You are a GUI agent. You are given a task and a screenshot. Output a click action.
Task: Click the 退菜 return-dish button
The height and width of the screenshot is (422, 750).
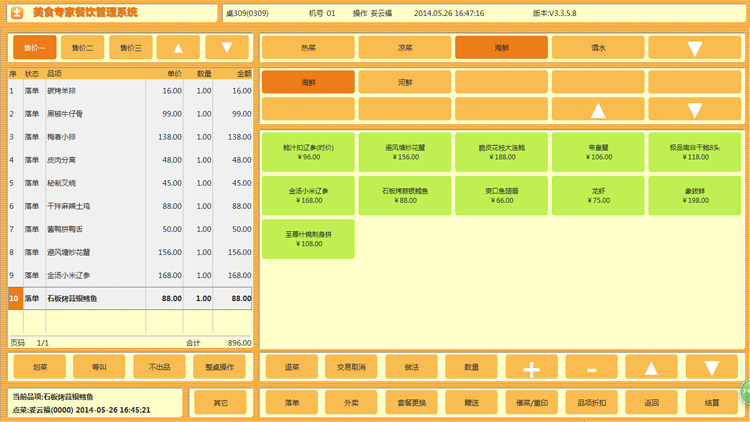[292, 367]
